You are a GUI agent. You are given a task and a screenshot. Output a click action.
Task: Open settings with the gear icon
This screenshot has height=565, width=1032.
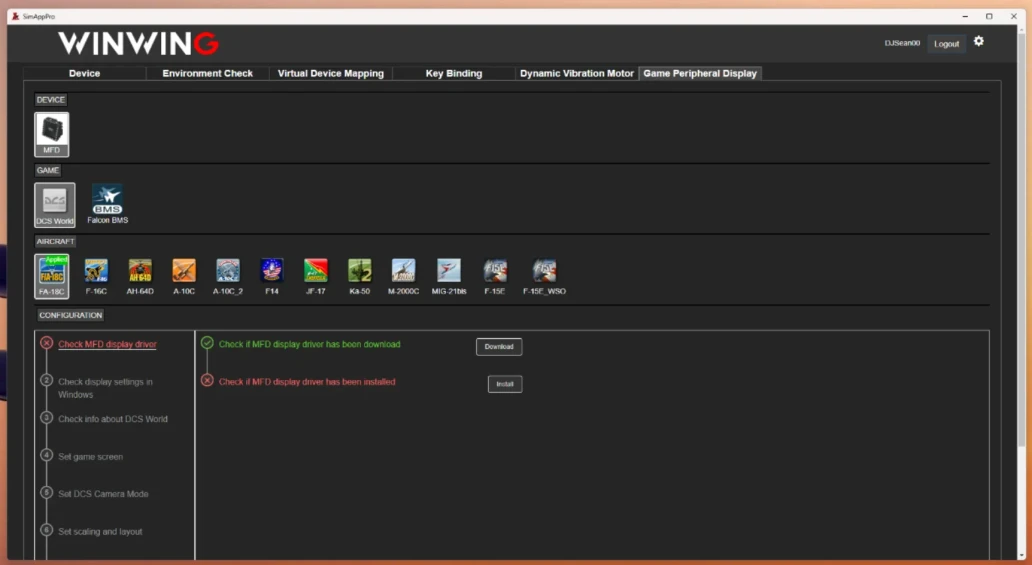(979, 41)
